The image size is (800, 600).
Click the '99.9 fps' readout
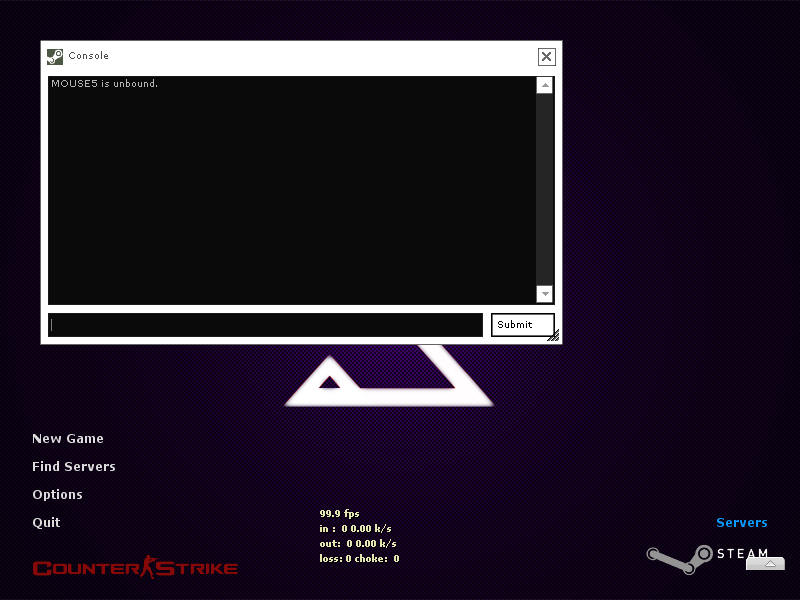pos(339,513)
